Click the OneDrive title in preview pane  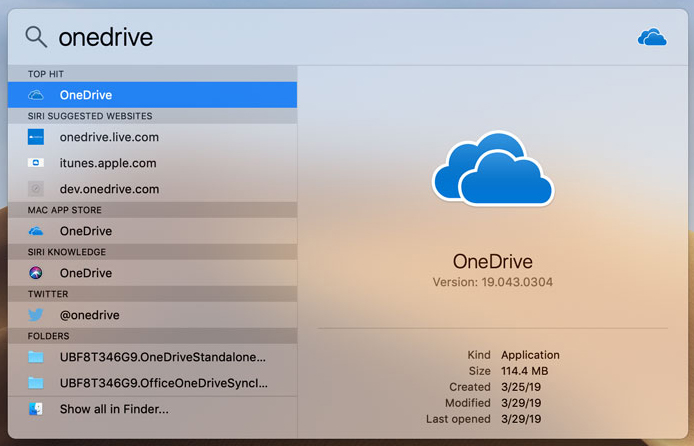tap(493, 261)
